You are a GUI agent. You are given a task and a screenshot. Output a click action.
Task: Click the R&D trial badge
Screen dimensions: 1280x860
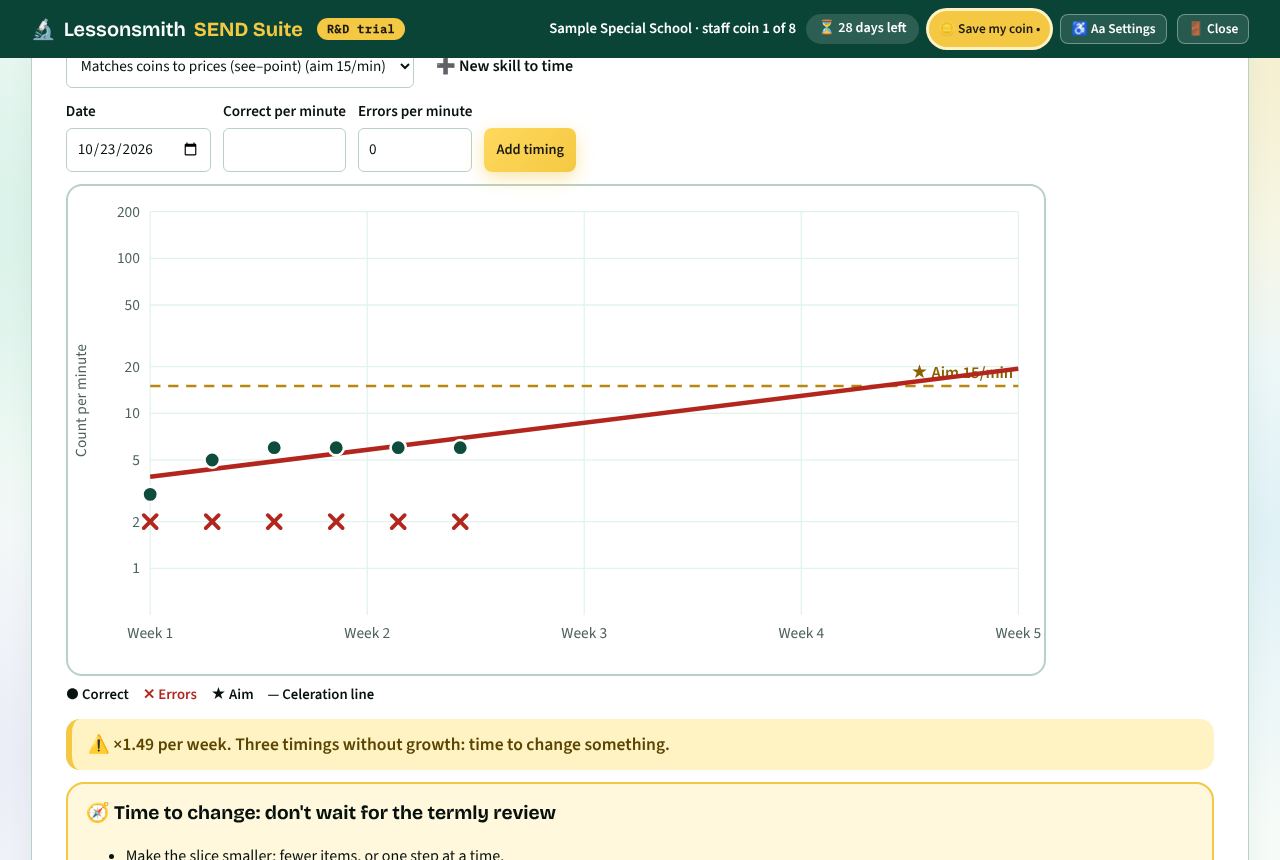point(360,29)
